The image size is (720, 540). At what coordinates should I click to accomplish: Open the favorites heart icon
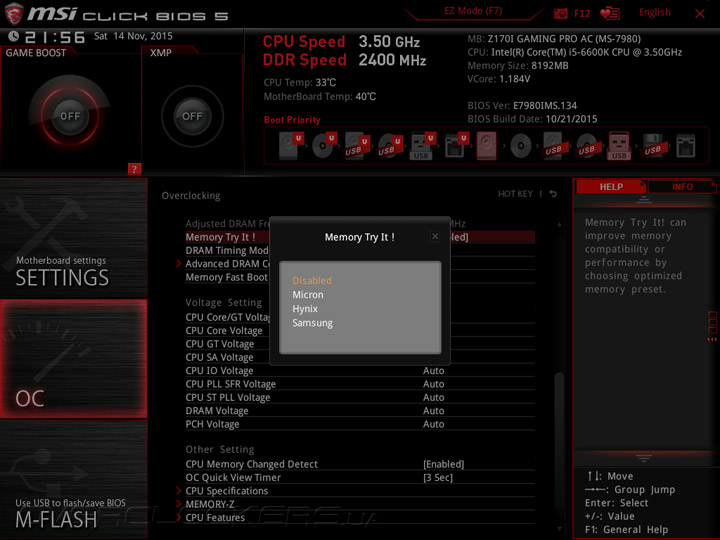click(x=610, y=13)
